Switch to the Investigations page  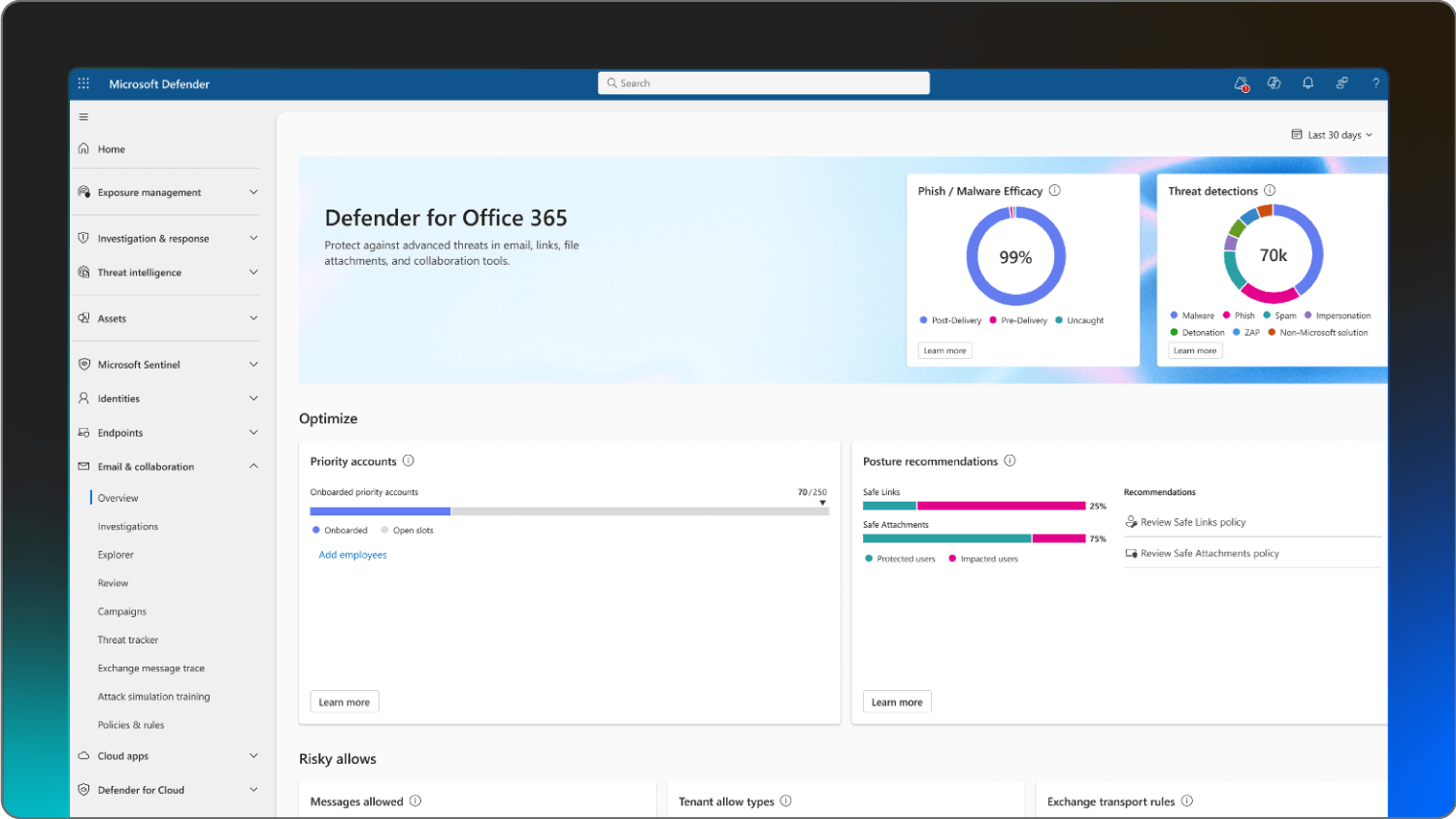point(128,526)
